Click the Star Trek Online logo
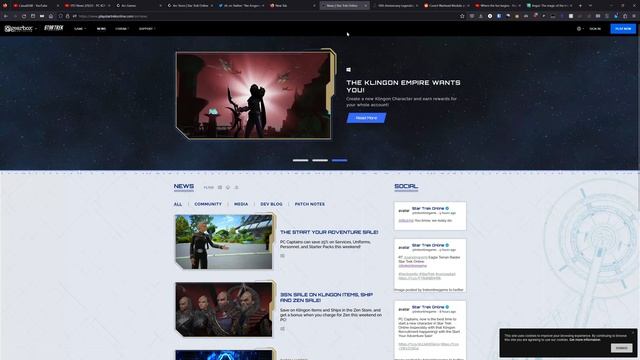Screen dimensions: 640x360 click(x=53, y=28)
